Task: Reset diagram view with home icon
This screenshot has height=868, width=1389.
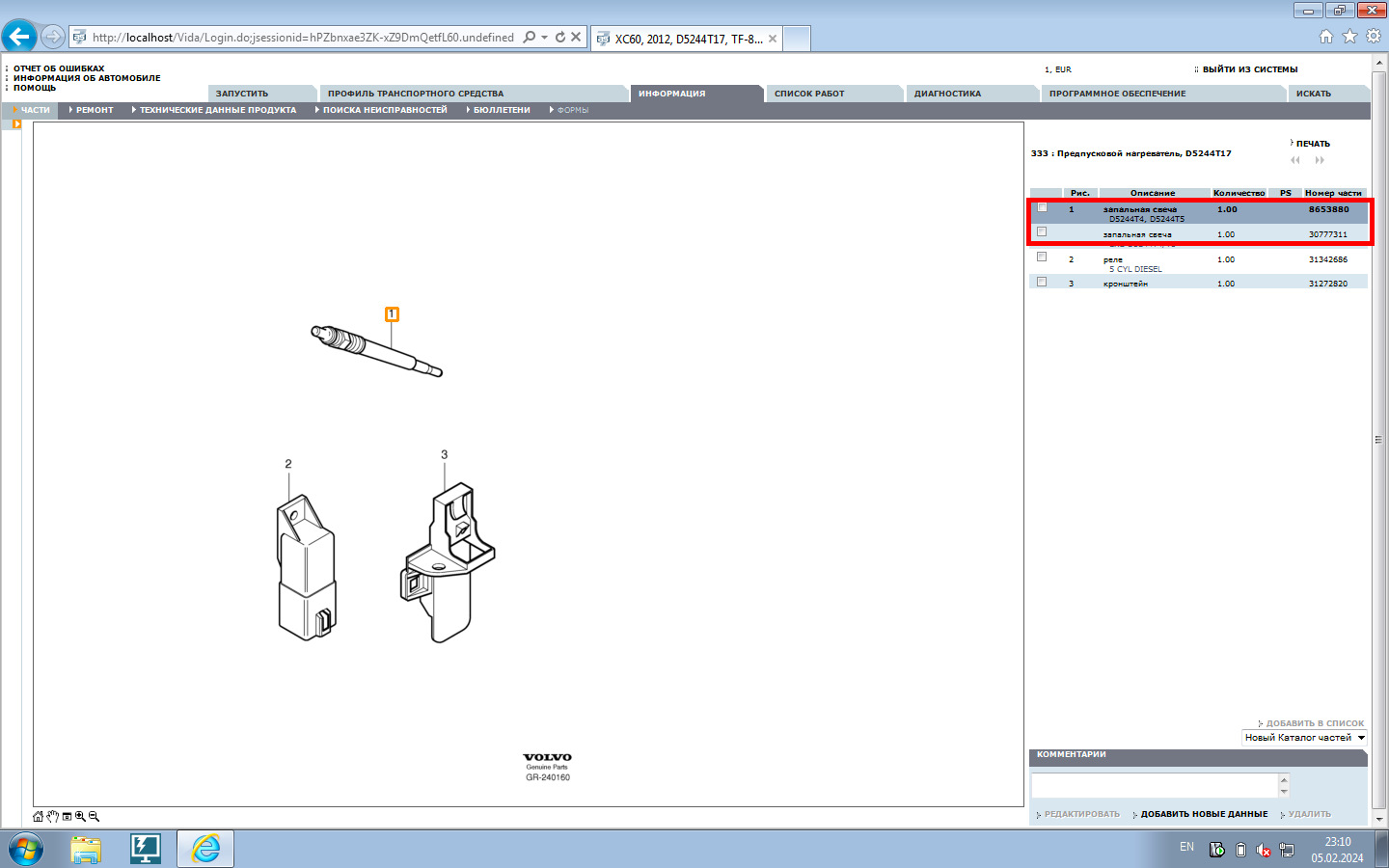Action: pyautogui.click(x=39, y=816)
